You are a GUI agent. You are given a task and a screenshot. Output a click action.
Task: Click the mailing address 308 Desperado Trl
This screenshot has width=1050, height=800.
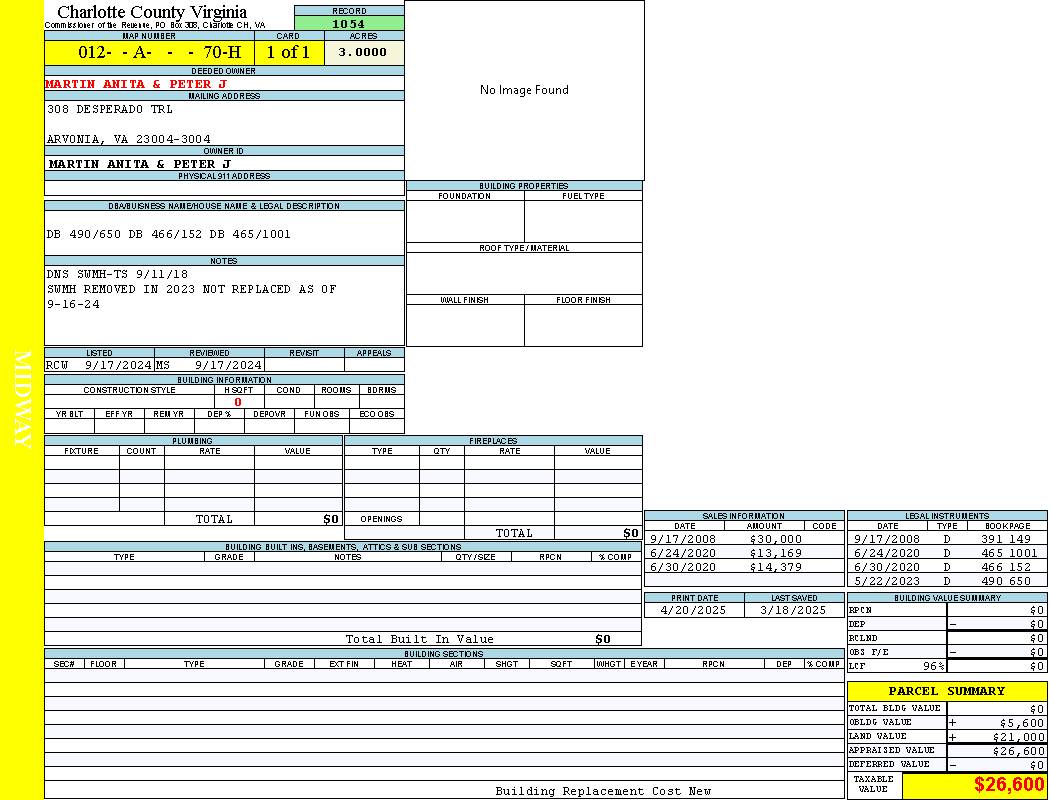[x=110, y=109]
